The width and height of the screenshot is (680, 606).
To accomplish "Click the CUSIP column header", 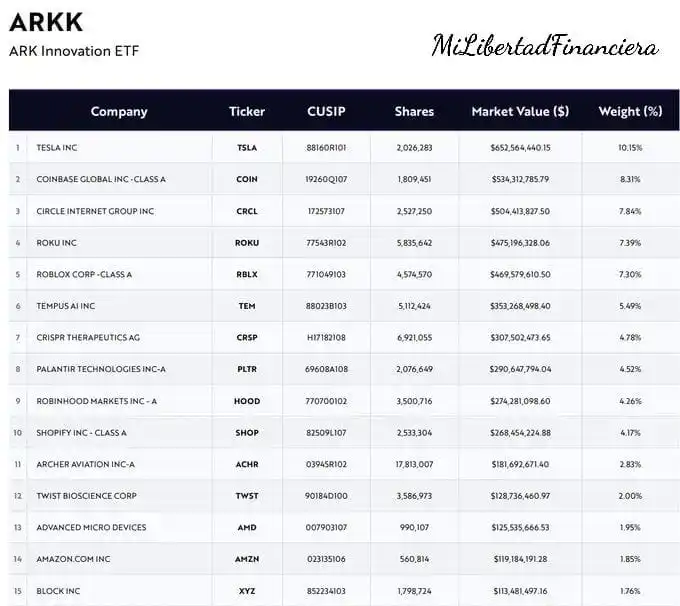I will (326, 111).
